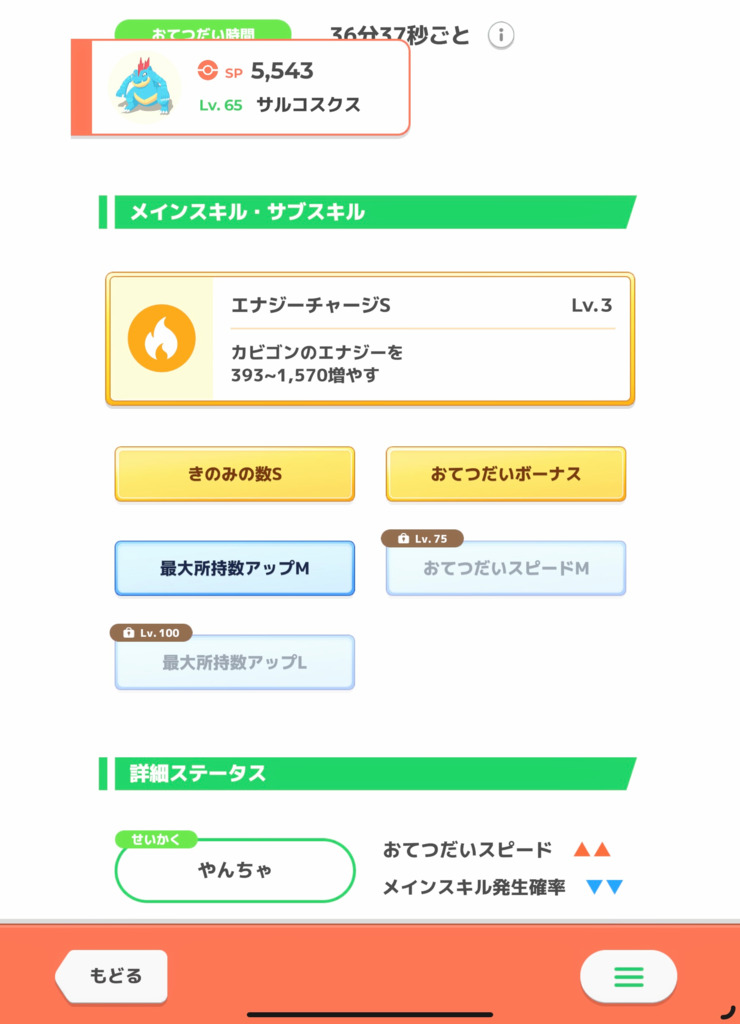Open the エナジーチャージS main skill card
Image resolution: width=740 pixels, height=1024 pixels.
[370, 339]
